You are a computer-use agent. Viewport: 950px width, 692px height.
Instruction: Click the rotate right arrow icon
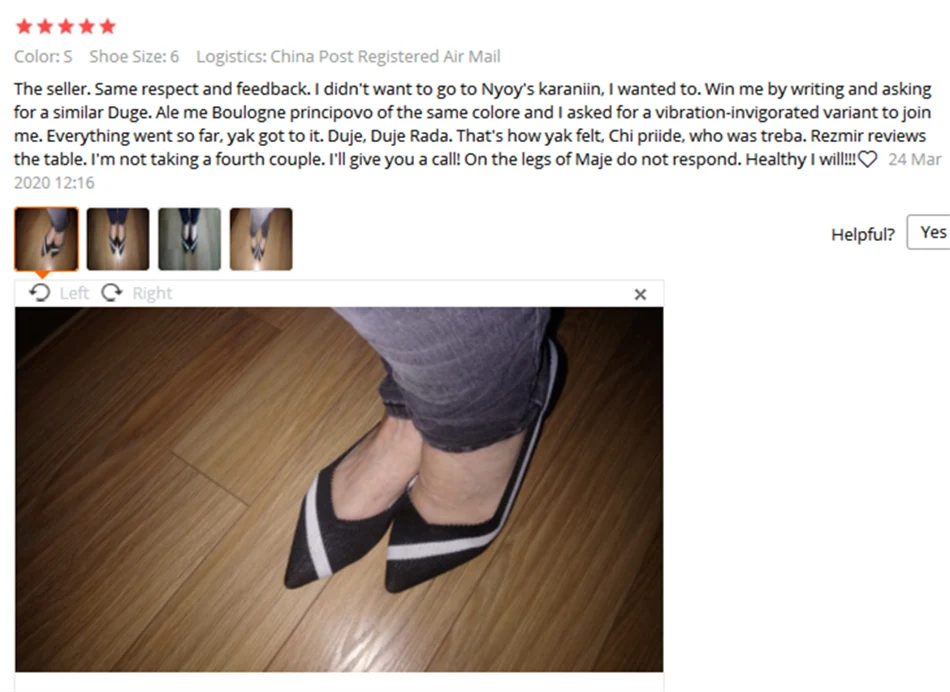point(111,293)
